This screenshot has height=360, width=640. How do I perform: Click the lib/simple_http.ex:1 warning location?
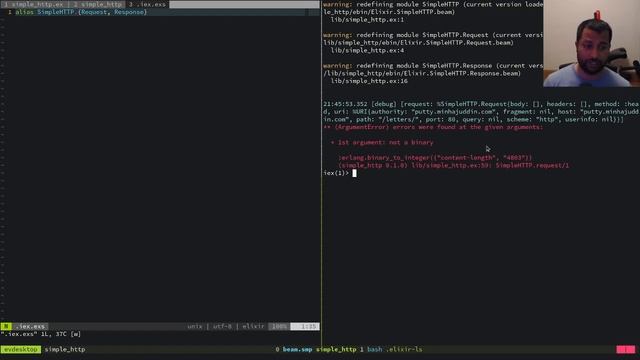coord(367,20)
